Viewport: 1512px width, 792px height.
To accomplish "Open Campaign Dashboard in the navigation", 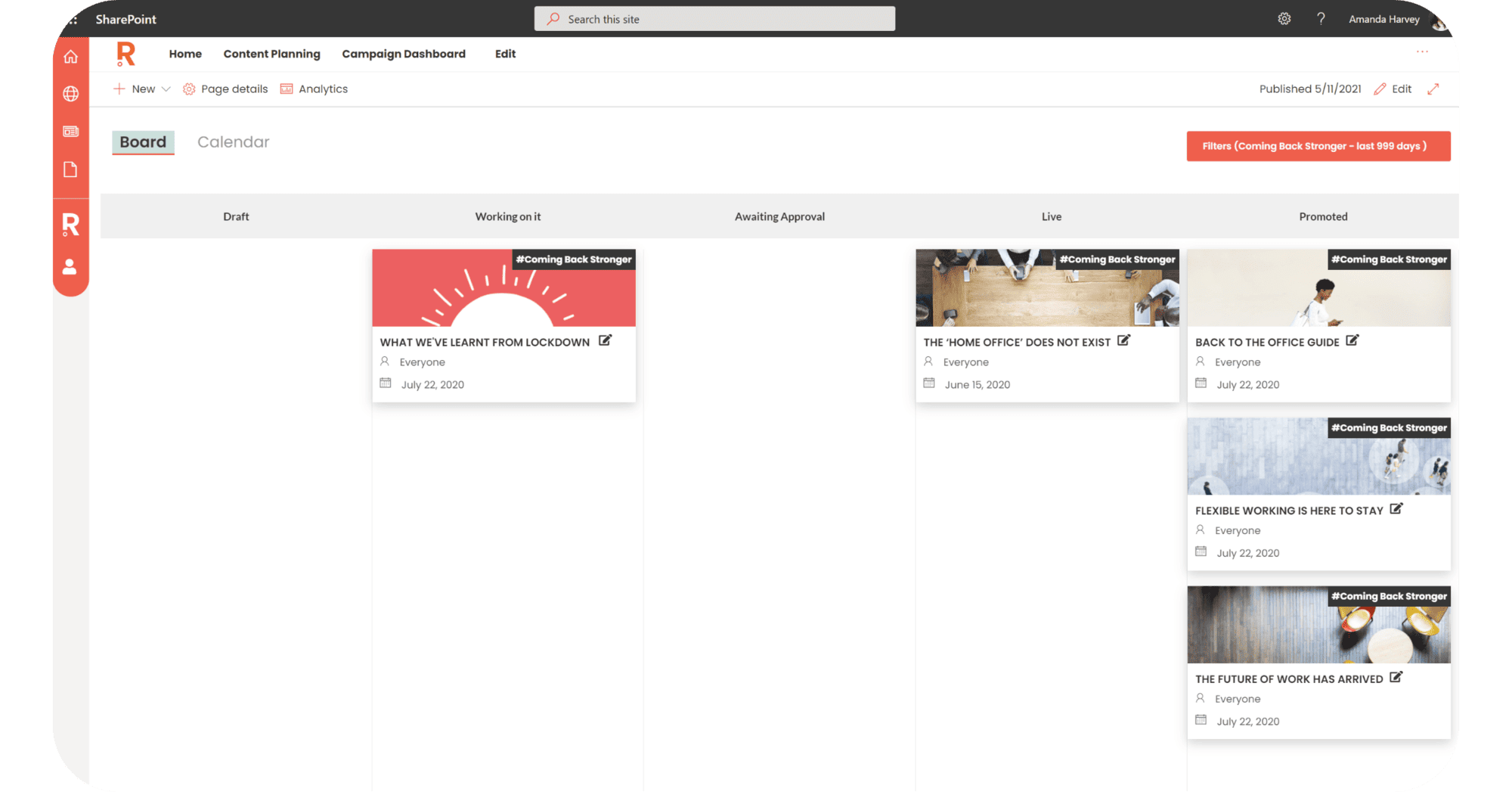I will pyautogui.click(x=403, y=54).
